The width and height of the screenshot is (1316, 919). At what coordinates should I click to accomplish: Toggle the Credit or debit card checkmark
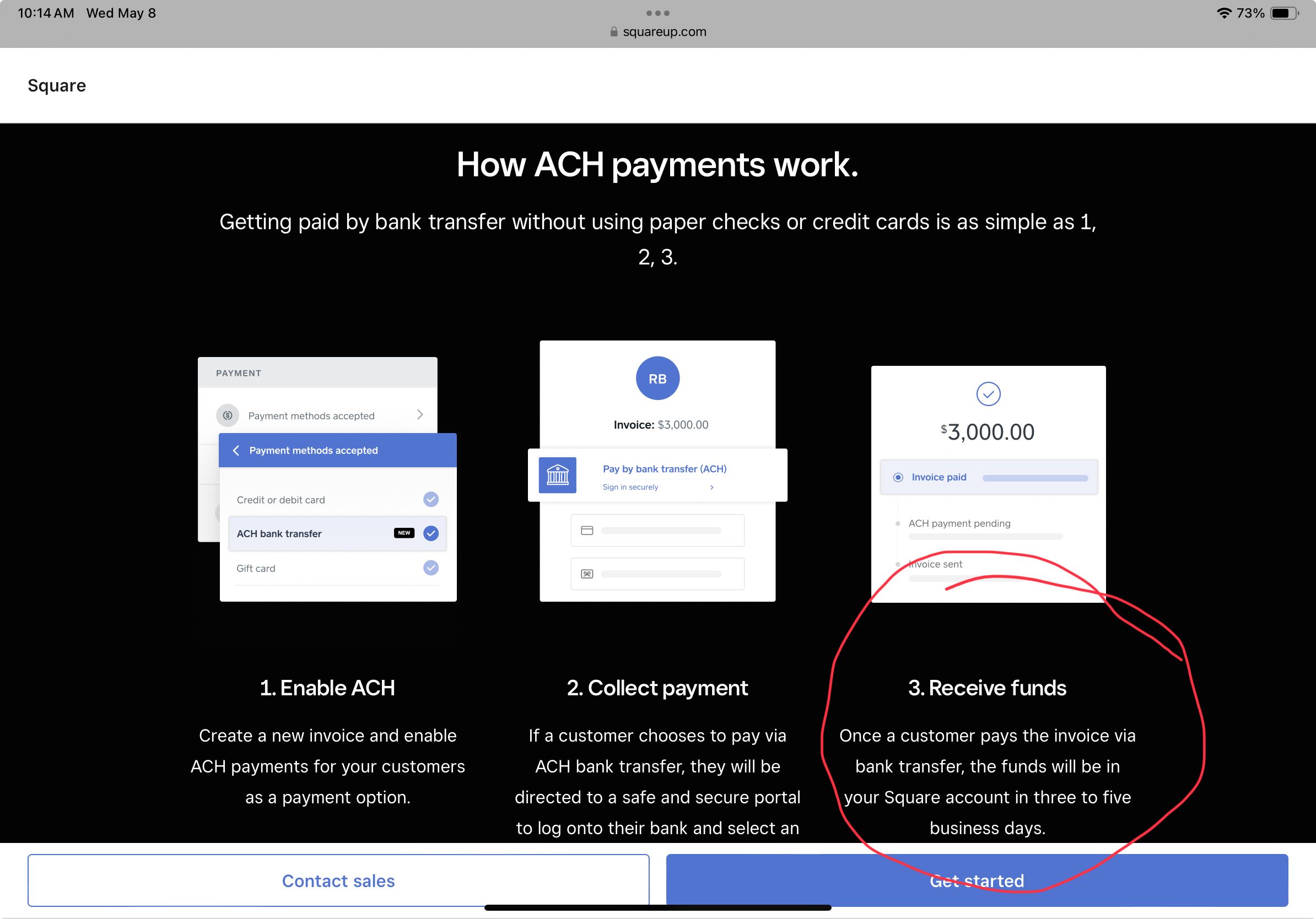coord(430,499)
